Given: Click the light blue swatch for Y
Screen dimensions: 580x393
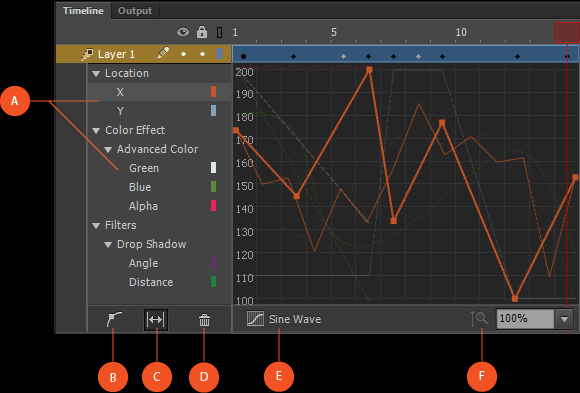Looking at the screenshot, I should pyautogui.click(x=213, y=111).
